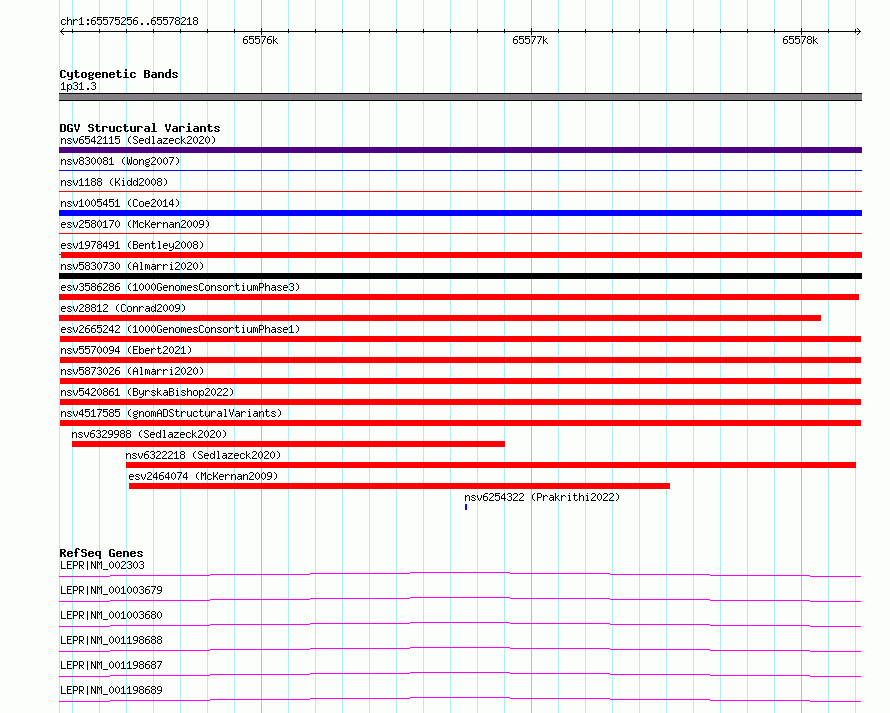890x713 pixels.
Task: Open esv2464074 (McKernan2009) label
Action: click(x=203, y=476)
